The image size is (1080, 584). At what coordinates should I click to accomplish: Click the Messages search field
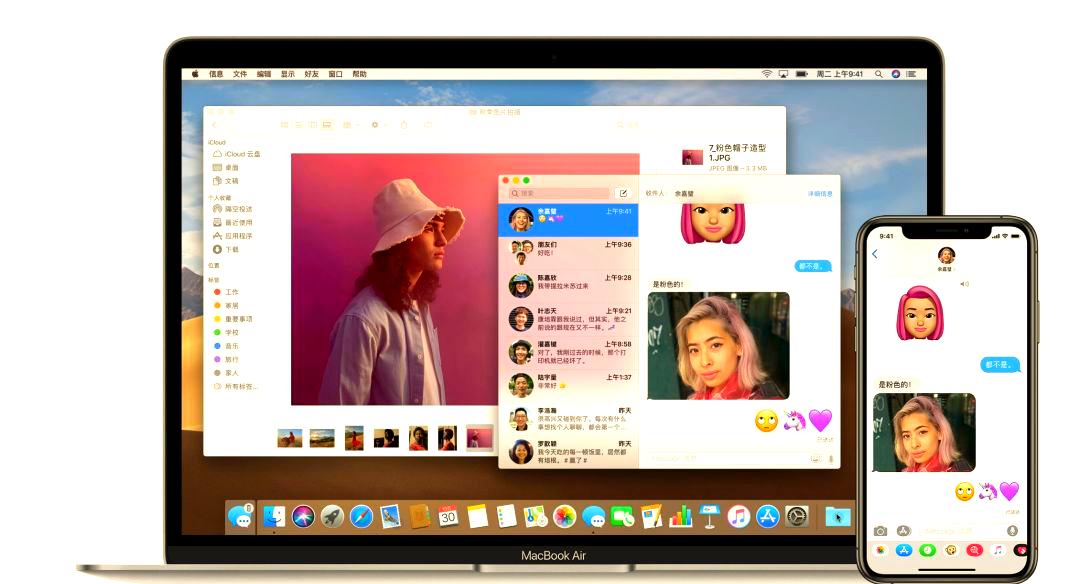tap(559, 194)
